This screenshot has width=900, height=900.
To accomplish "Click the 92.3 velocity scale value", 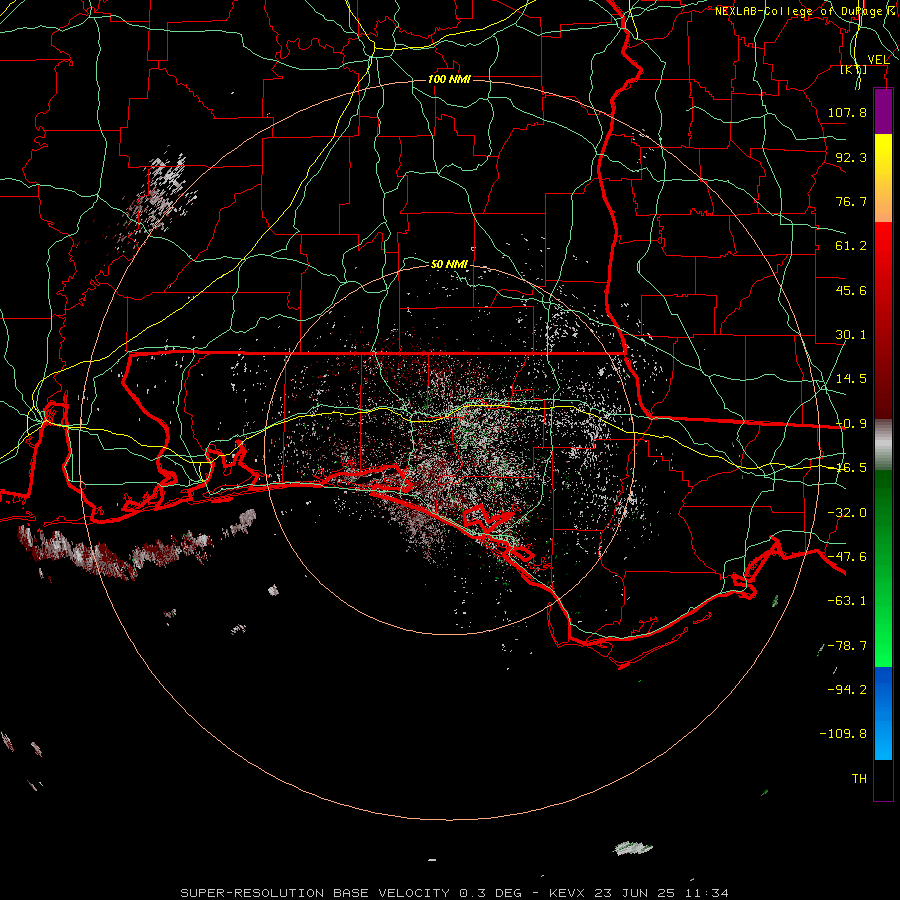I will point(851,157).
